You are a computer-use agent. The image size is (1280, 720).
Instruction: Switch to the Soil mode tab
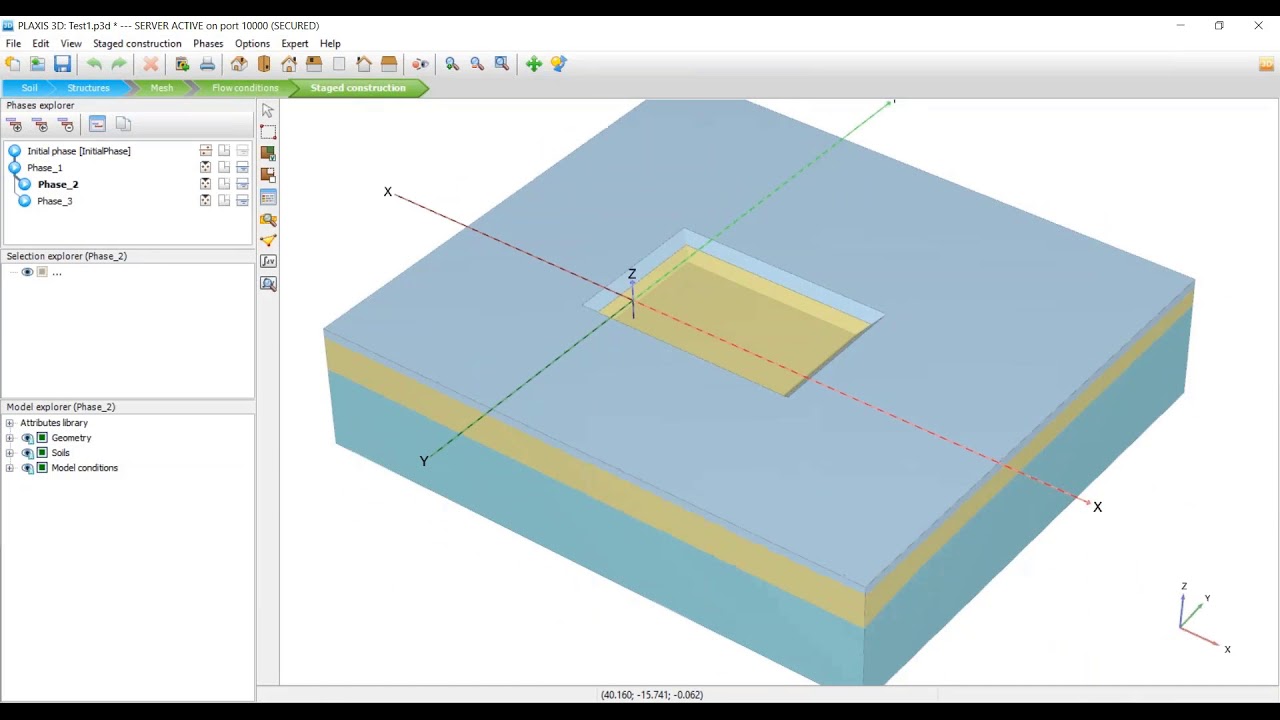coord(29,88)
